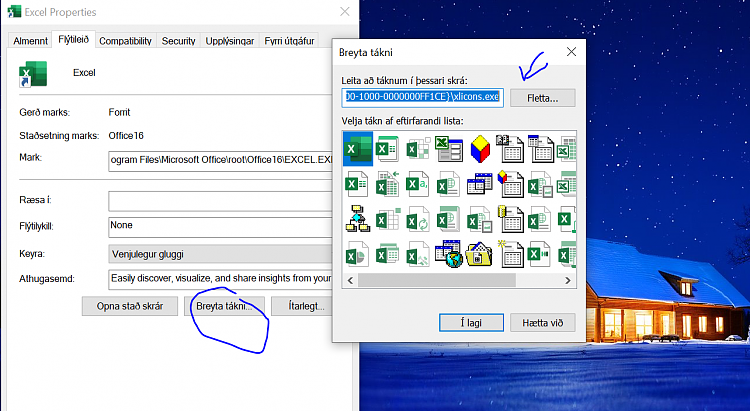Click the Excel name field in Properties
Image resolution: width=750 pixels, height=411 pixels.
coord(84,73)
